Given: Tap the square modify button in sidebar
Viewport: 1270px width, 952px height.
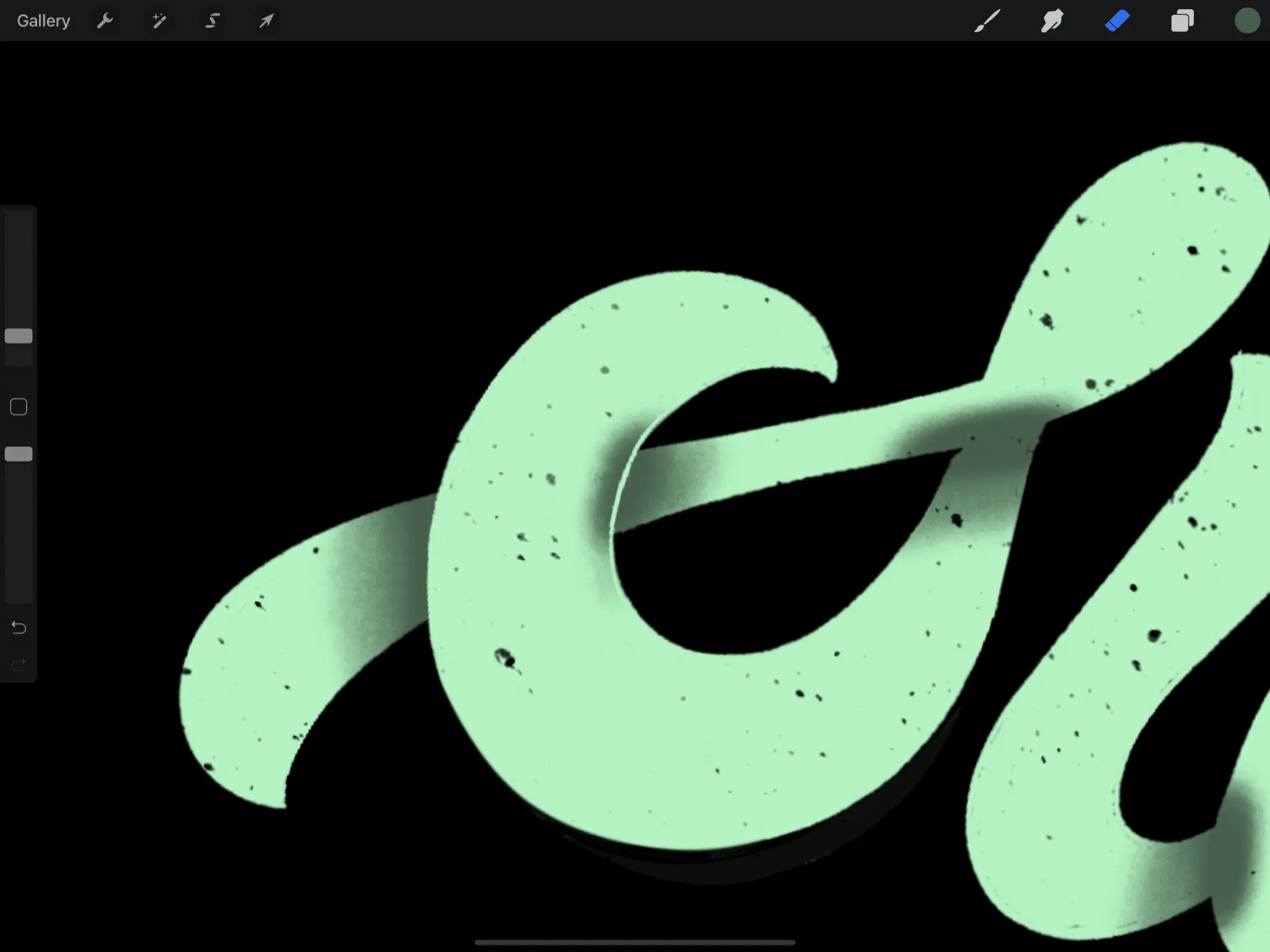Looking at the screenshot, I should coord(19,407).
